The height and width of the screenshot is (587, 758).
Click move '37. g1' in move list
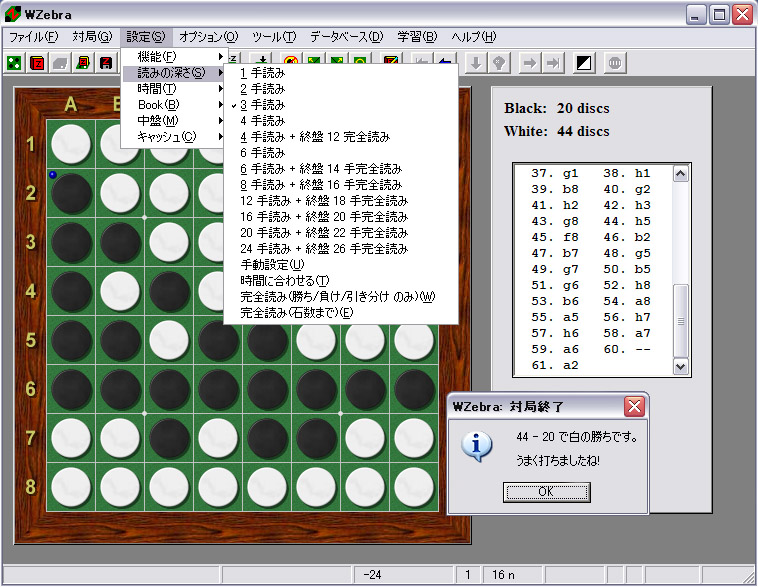[555, 173]
